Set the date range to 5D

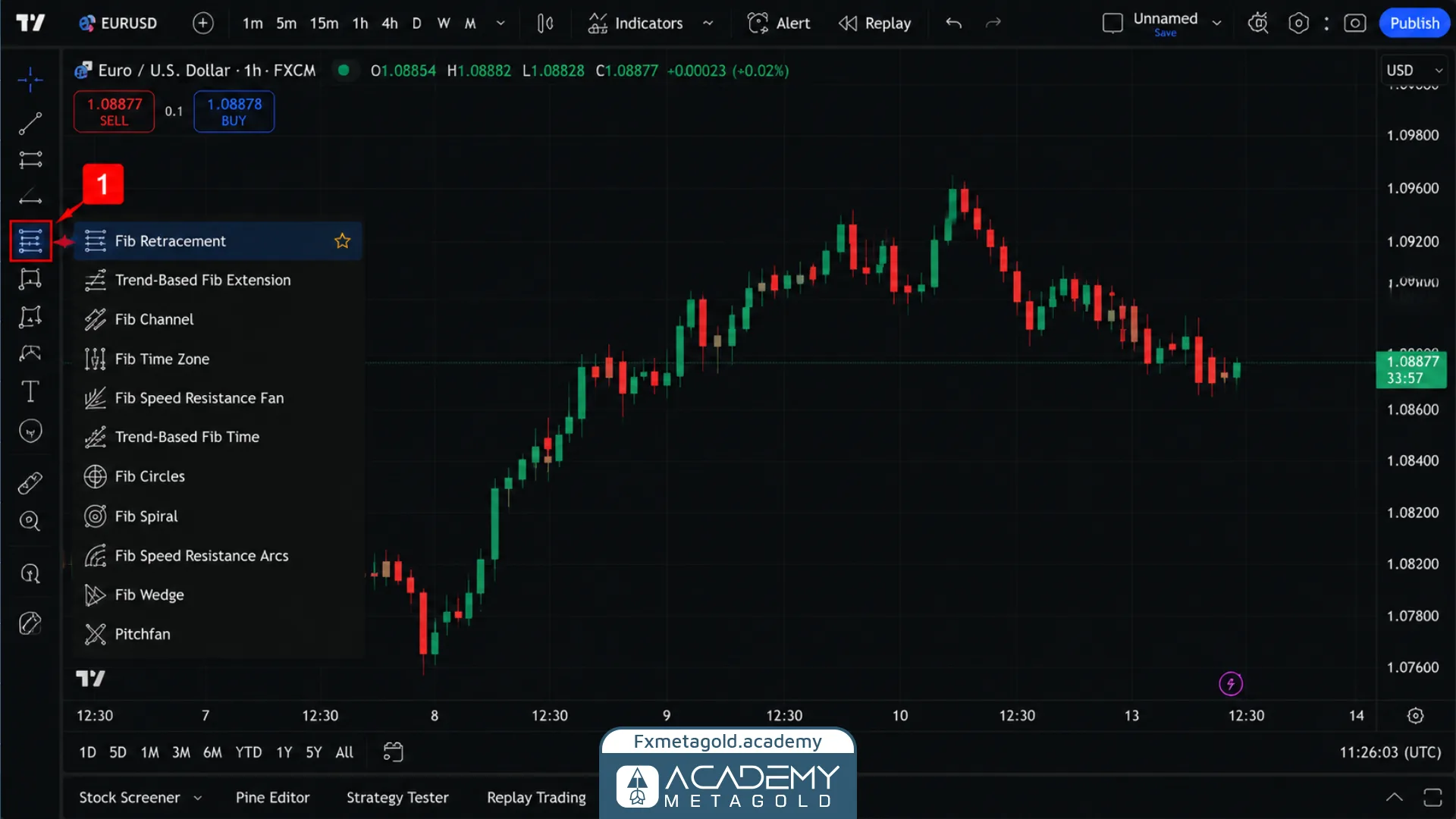(118, 752)
